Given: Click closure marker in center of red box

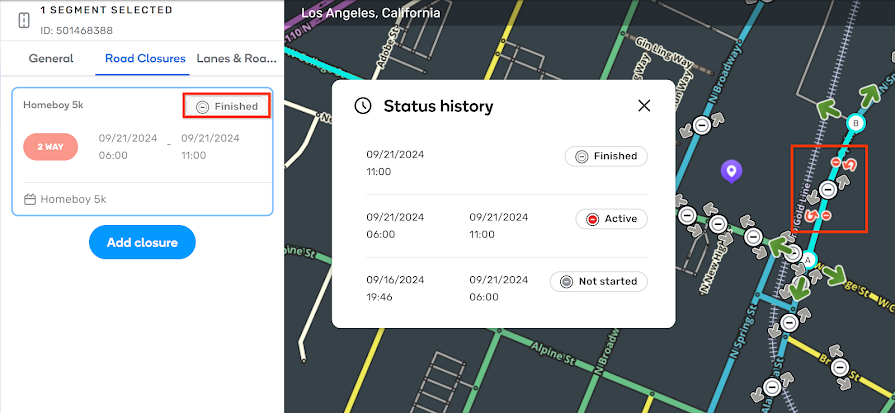Looking at the screenshot, I should click(x=828, y=190).
